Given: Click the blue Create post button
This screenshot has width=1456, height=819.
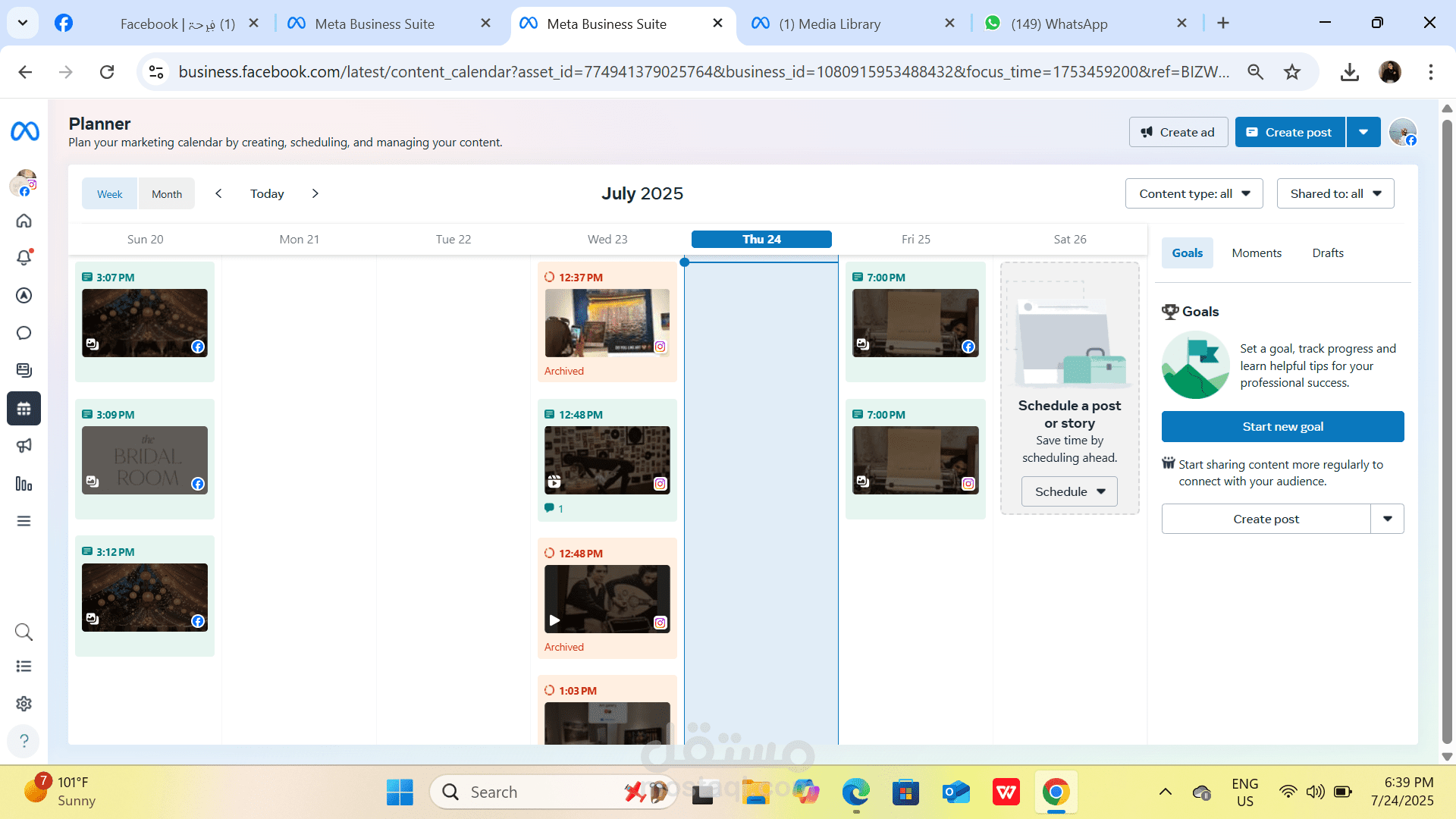Looking at the screenshot, I should point(1290,132).
